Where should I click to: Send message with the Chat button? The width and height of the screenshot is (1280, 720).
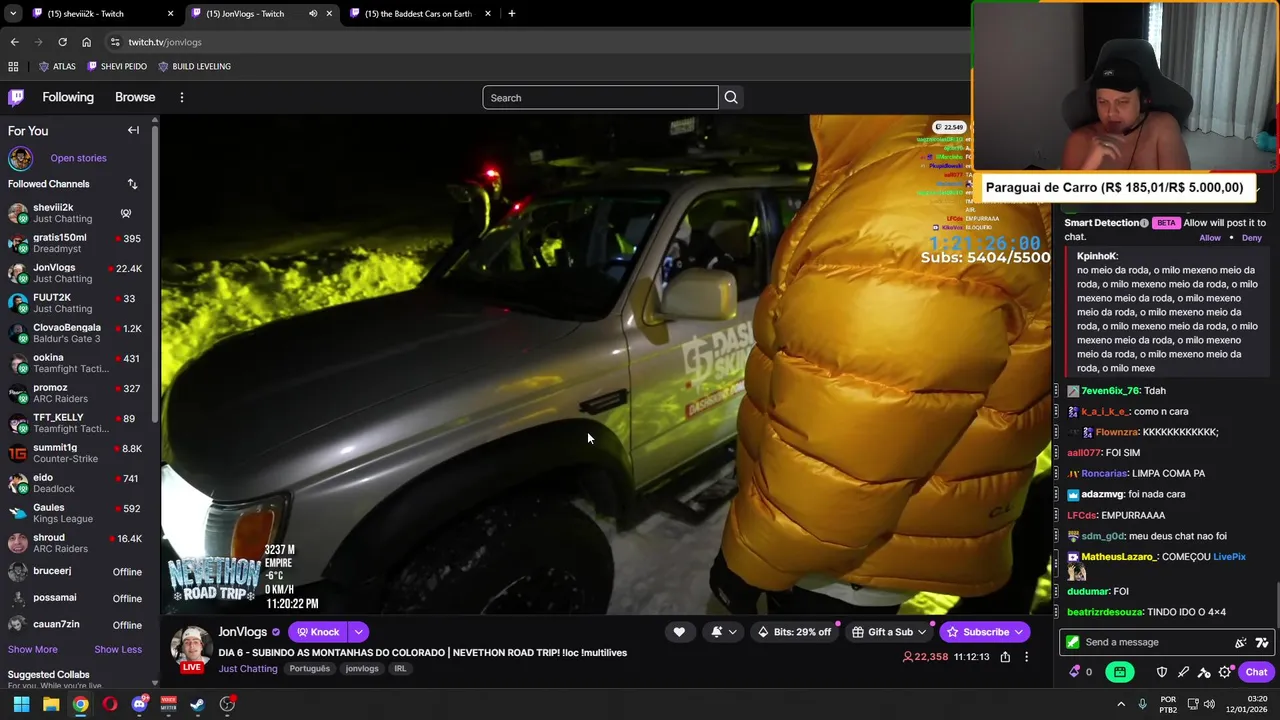1256,672
